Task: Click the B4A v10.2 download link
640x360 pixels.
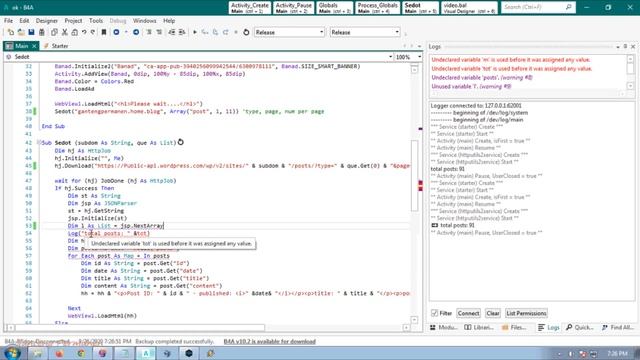Action: click(269, 341)
